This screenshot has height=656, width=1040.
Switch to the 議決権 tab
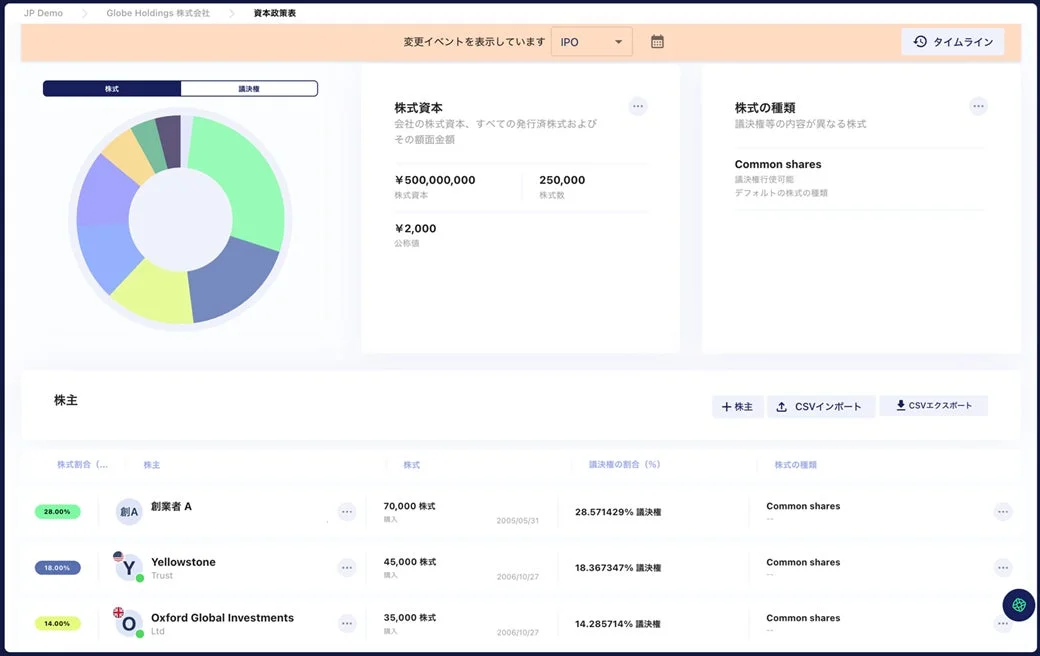pyautogui.click(x=248, y=88)
